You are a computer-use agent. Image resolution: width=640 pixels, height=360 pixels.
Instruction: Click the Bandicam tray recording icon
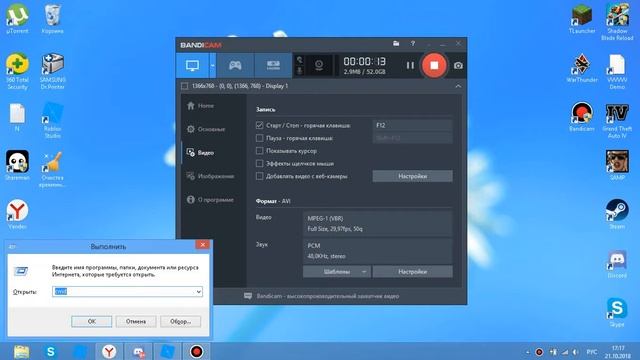point(539,352)
